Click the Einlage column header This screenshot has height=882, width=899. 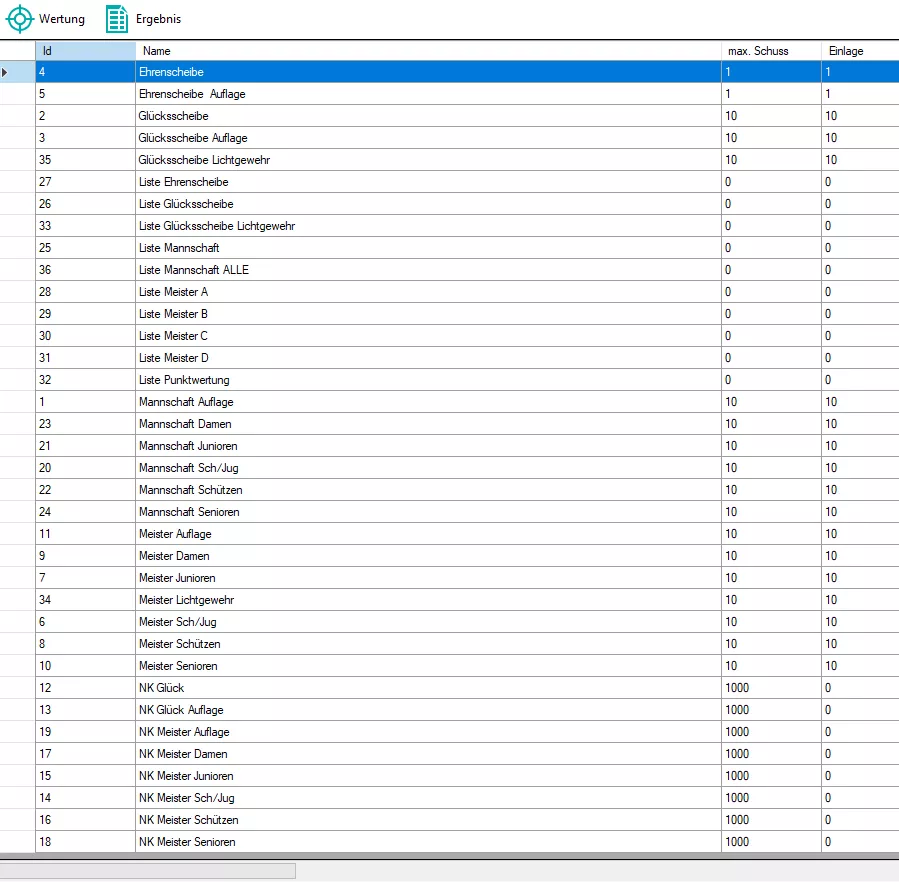858,51
